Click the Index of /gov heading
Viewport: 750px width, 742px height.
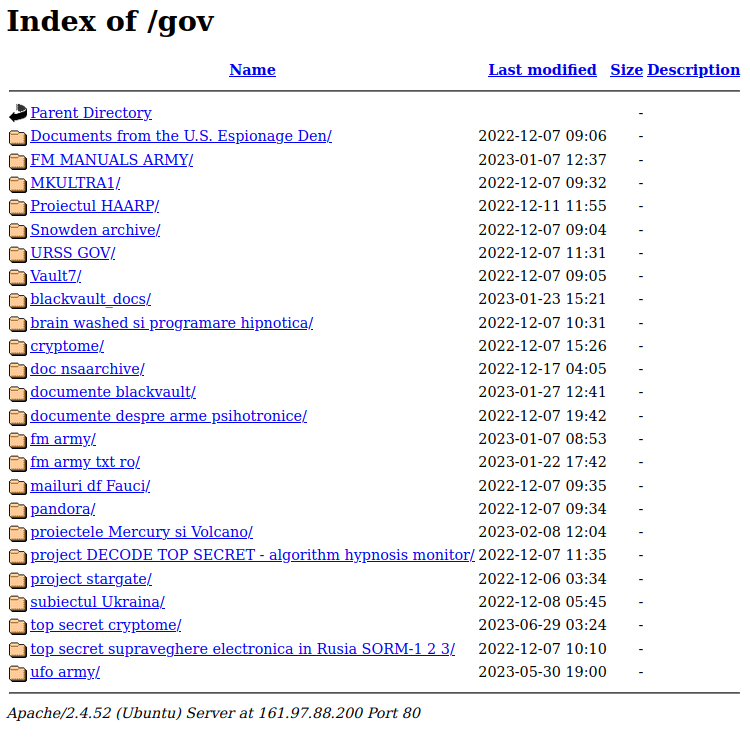pyautogui.click(x=110, y=22)
